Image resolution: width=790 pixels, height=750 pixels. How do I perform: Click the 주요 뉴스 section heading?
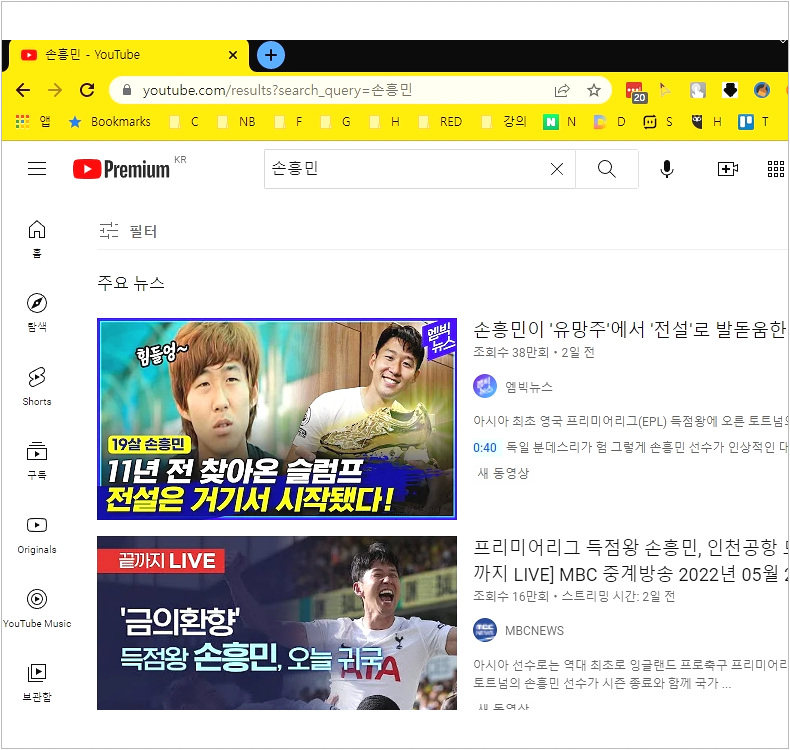(131, 283)
